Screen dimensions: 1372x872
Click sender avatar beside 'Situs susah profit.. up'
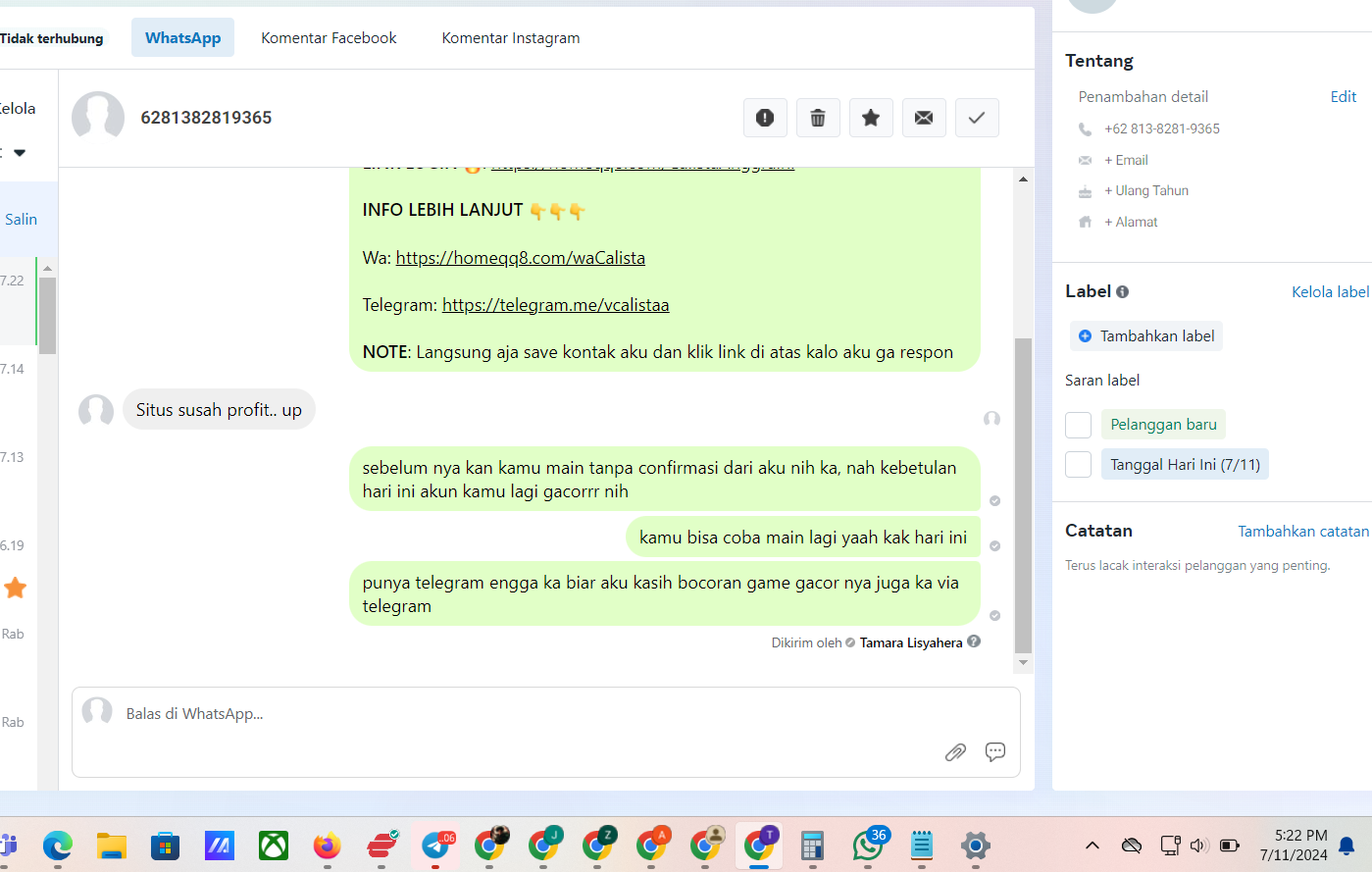[96, 410]
